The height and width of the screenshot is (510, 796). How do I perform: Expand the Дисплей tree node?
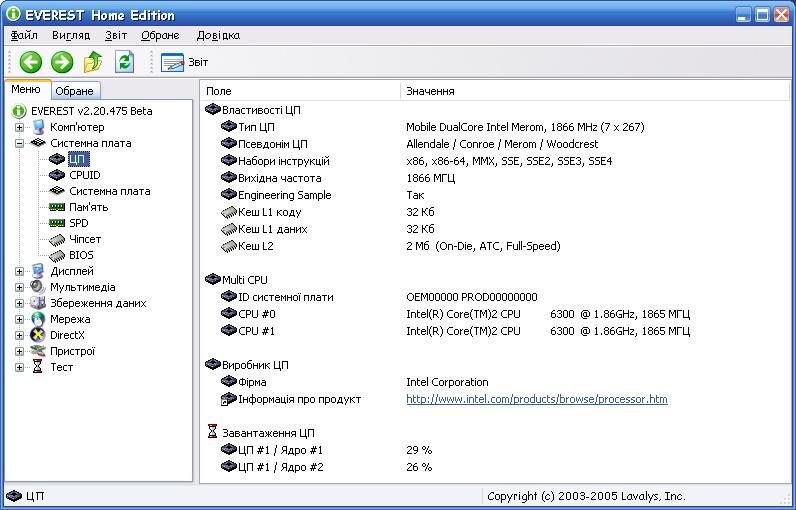click(19, 271)
